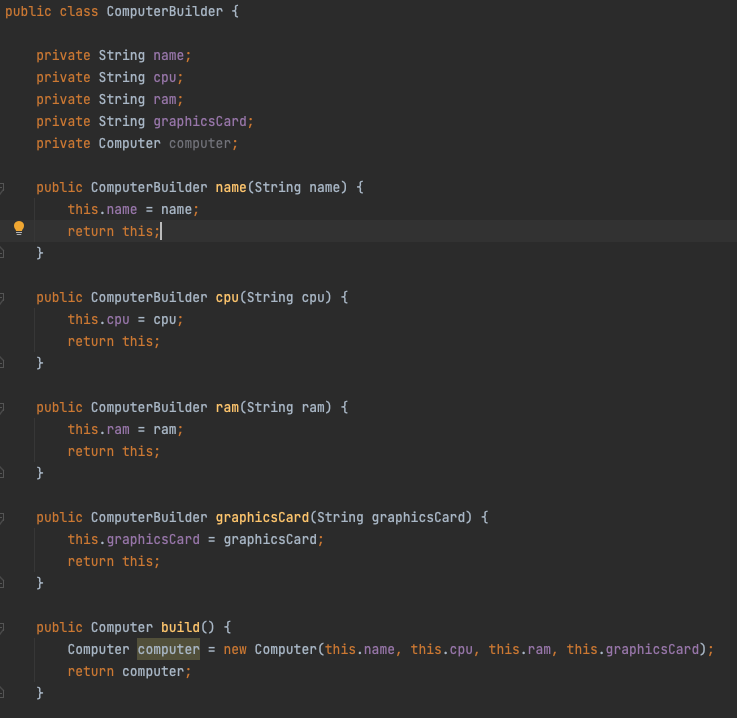Click 'return this;' inside the name method
Screen dimensions: 737x718
pyautogui.click(x=114, y=231)
